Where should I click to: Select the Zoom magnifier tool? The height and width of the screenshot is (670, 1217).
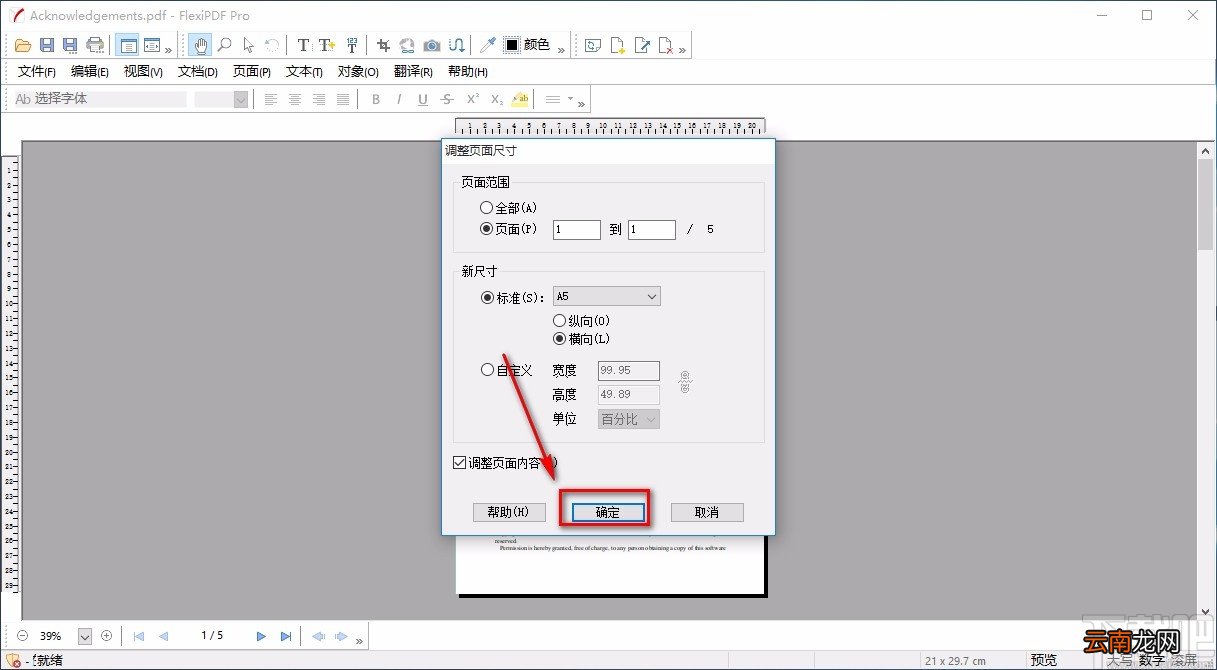(225, 45)
